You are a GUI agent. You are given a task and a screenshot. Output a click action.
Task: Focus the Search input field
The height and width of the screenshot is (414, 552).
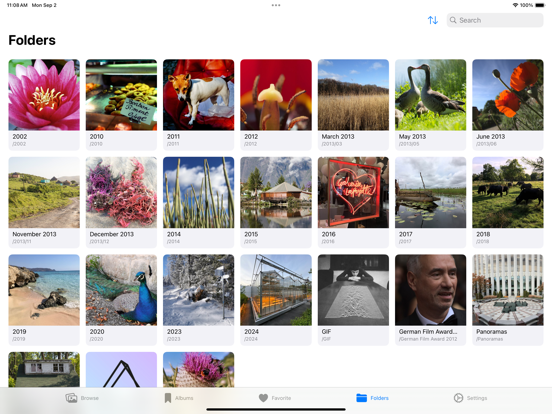coord(495,20)
